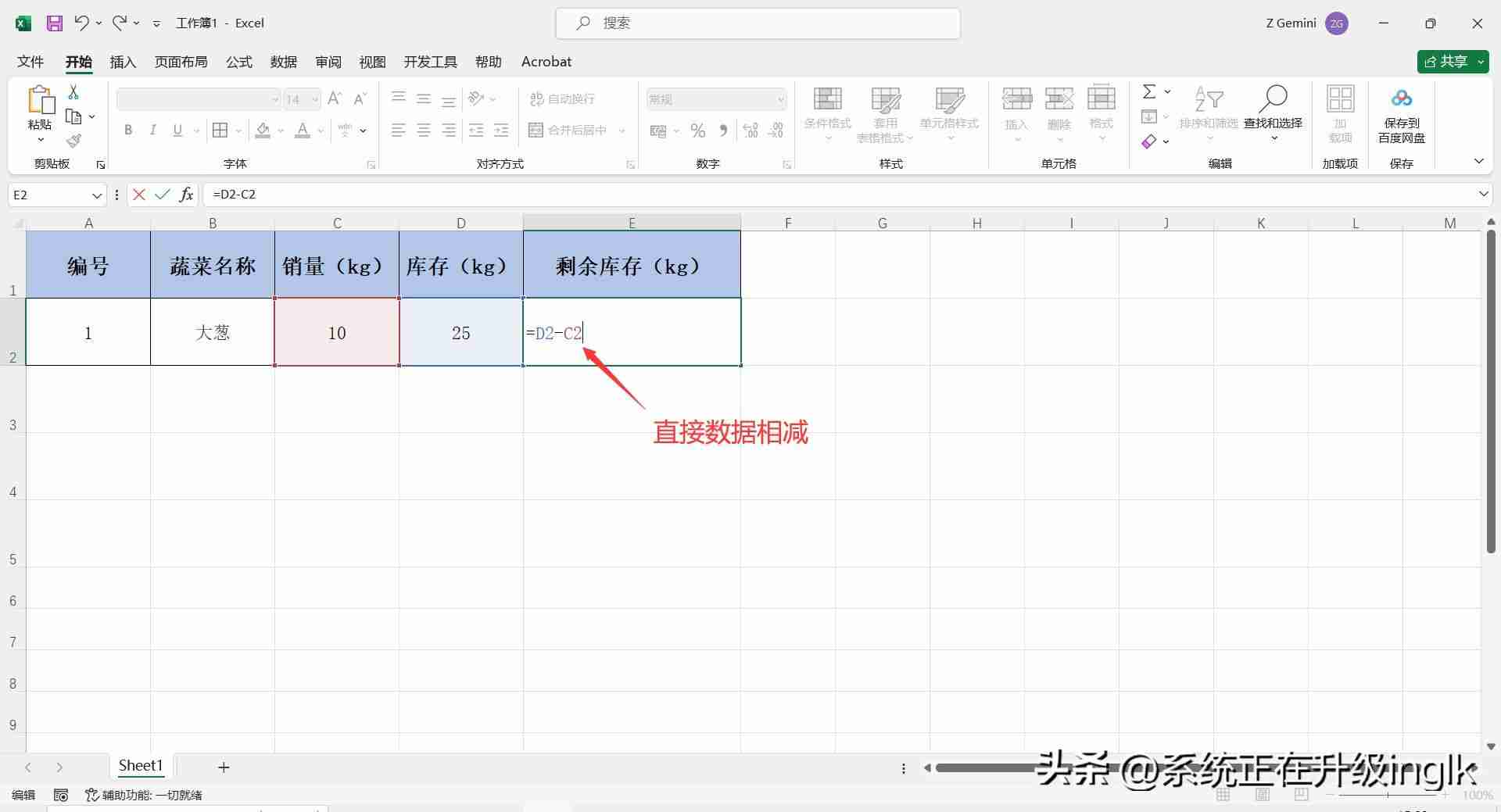
Task: Click increase decimal places icon
Action: (x=750, y=131)
